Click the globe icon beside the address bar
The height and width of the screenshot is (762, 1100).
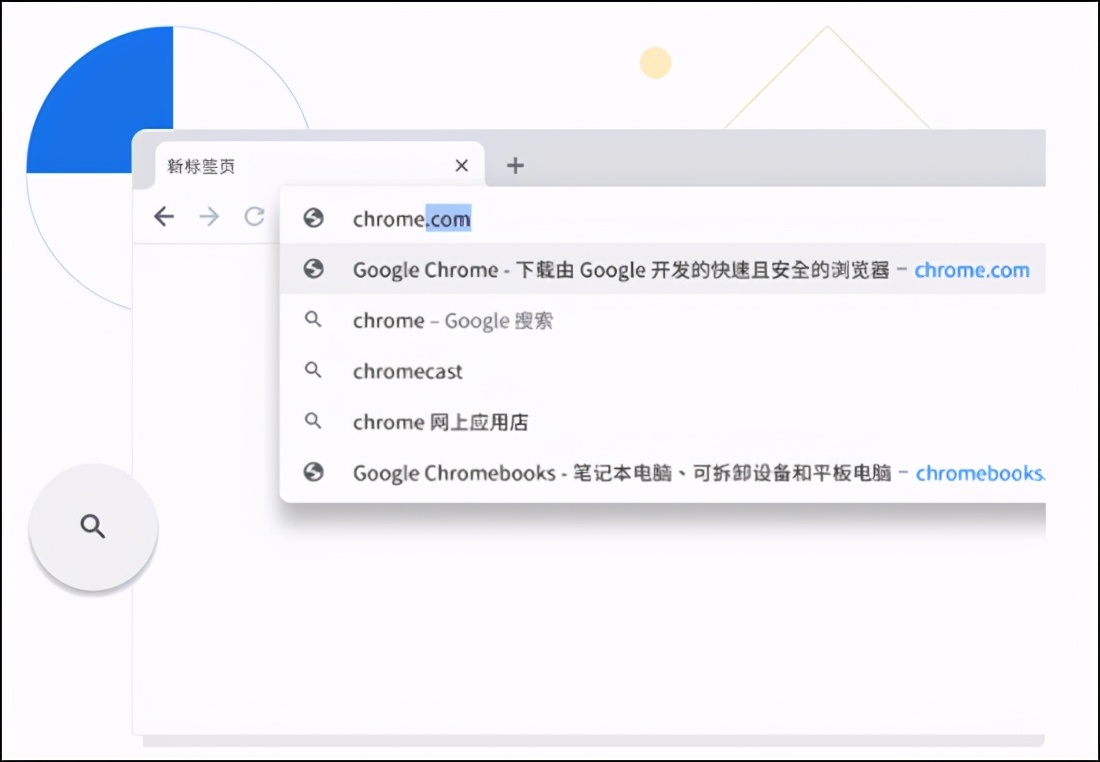tap(313, 218)
